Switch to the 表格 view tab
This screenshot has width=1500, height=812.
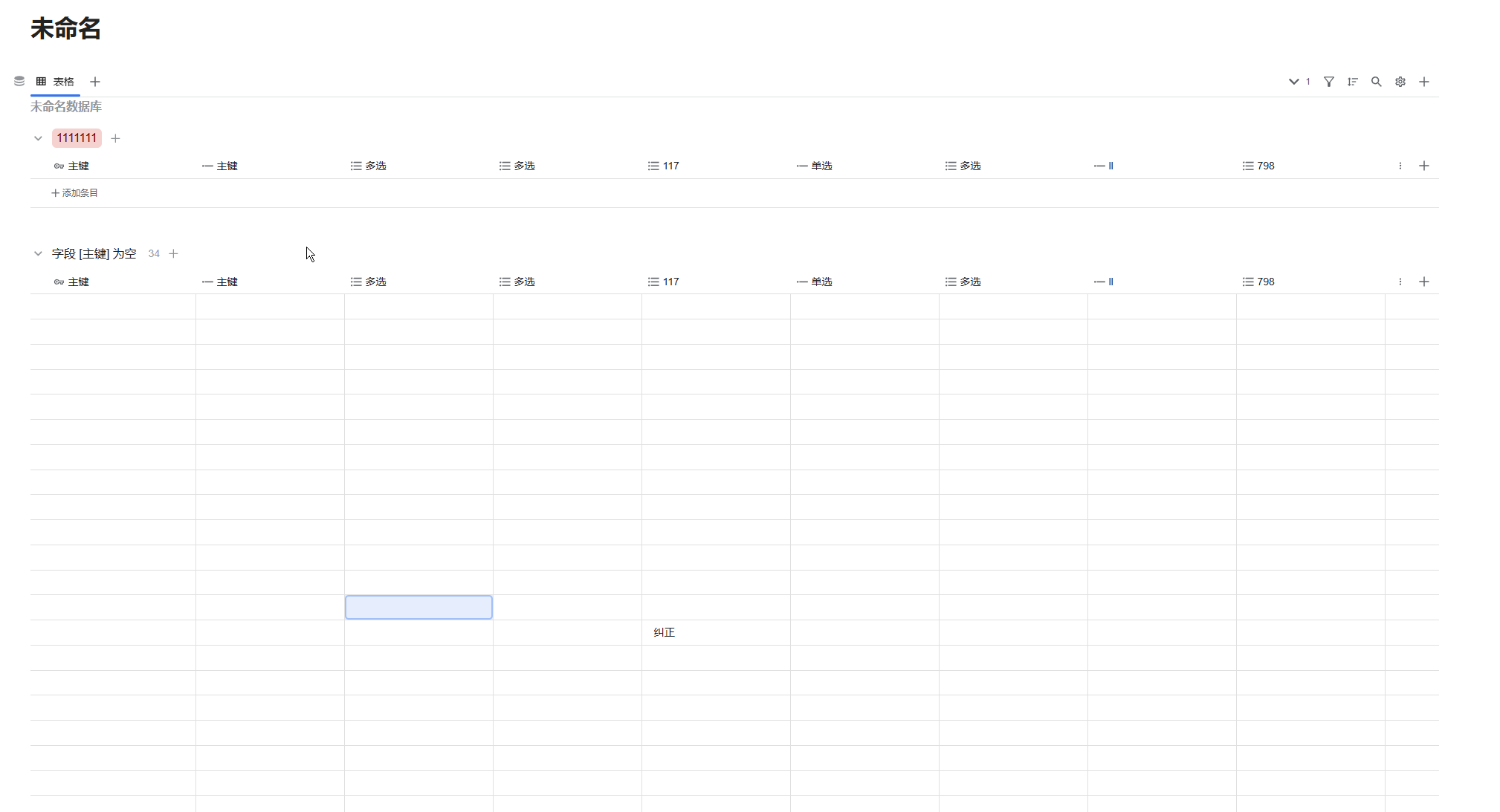[56, 82]
